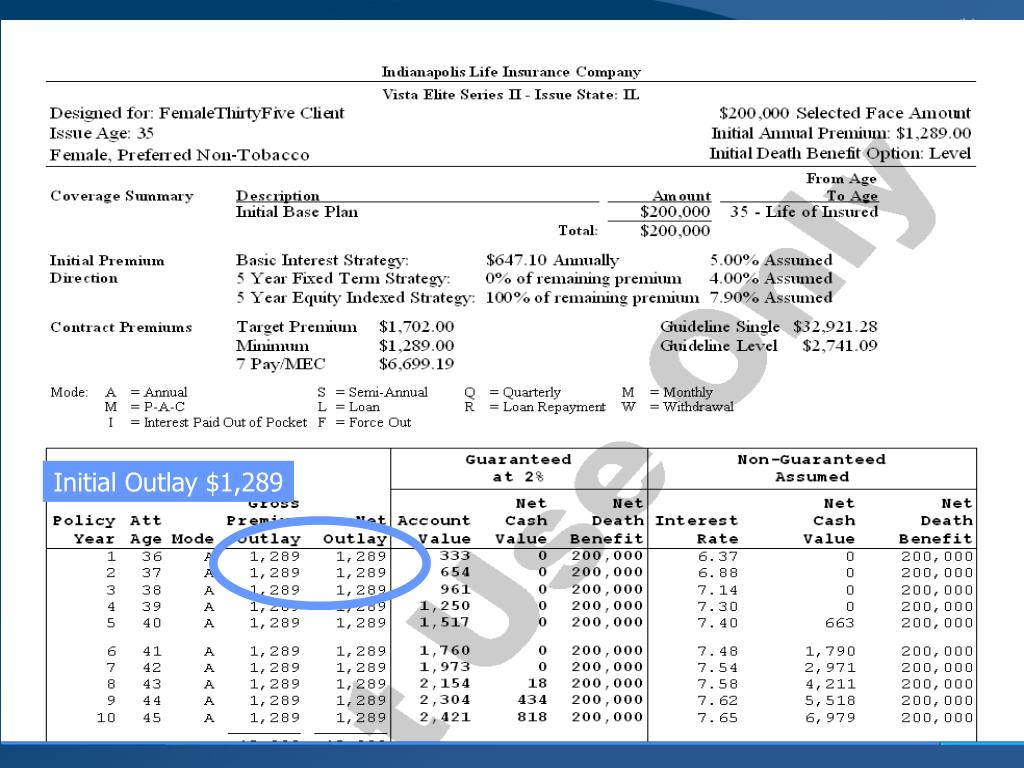Select Guideline Single value '$32,921.28'
This screenshot has width=1024, height=768.
[x=835, y=327]
